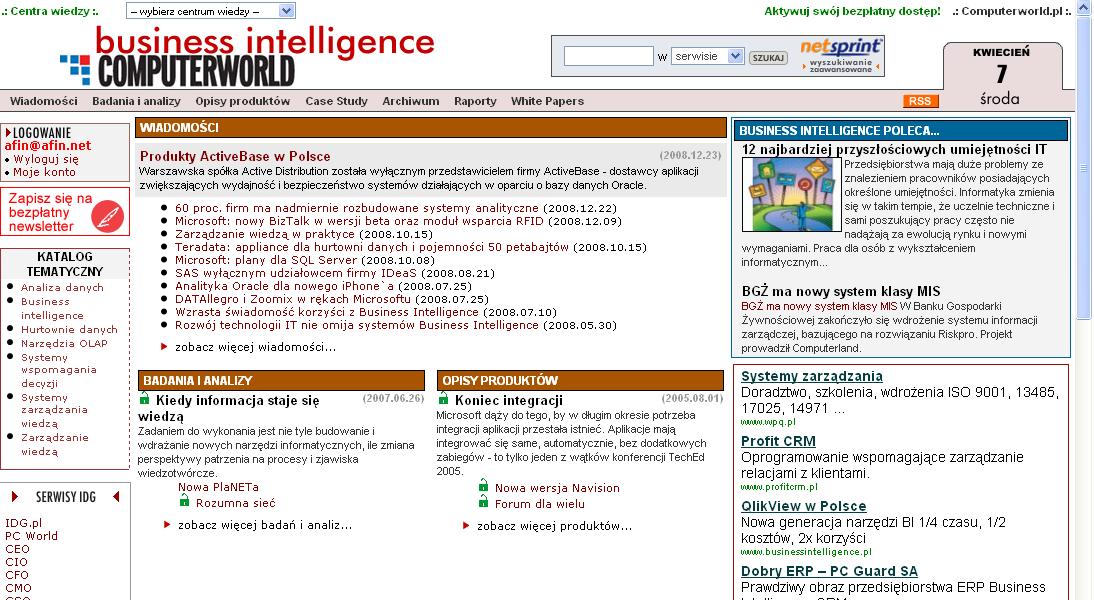Click red arrow before zobacz więcej wiadomości
Viewport: 1094px width, 600px height.
164,347
